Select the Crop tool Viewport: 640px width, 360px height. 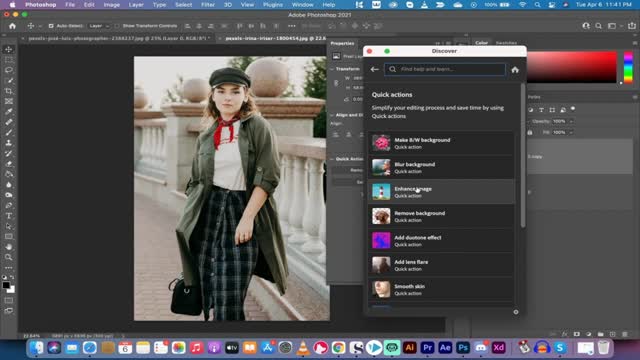9,91
